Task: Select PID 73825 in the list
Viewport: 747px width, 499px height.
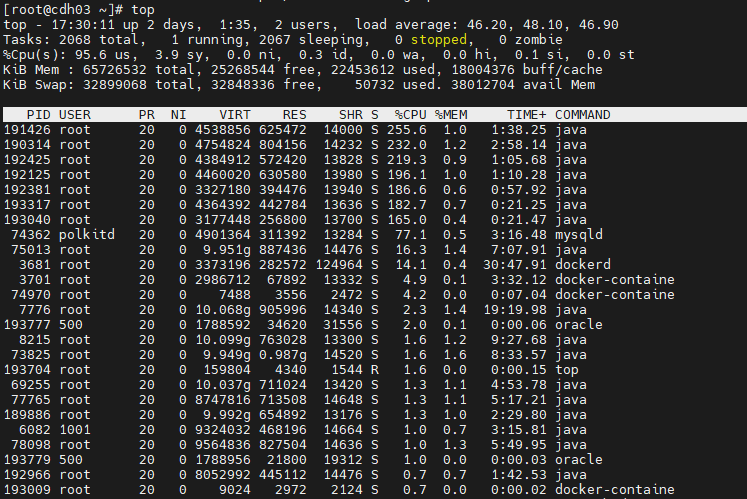Action: pos(31,355)
